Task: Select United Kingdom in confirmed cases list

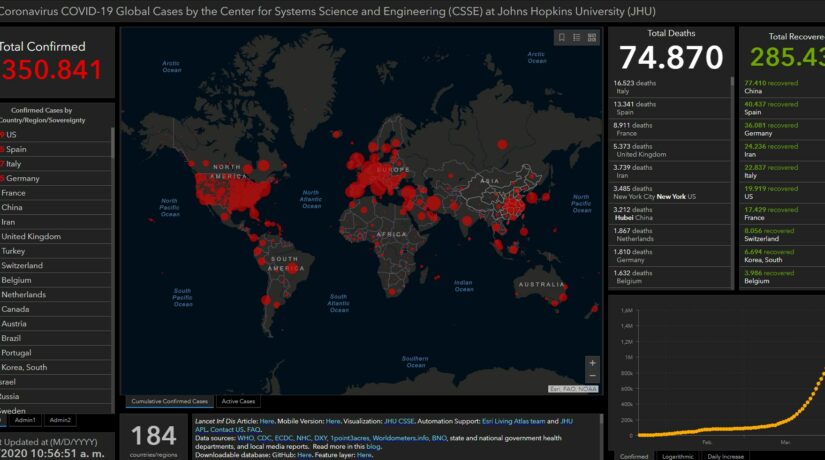Action: [55, 236]
